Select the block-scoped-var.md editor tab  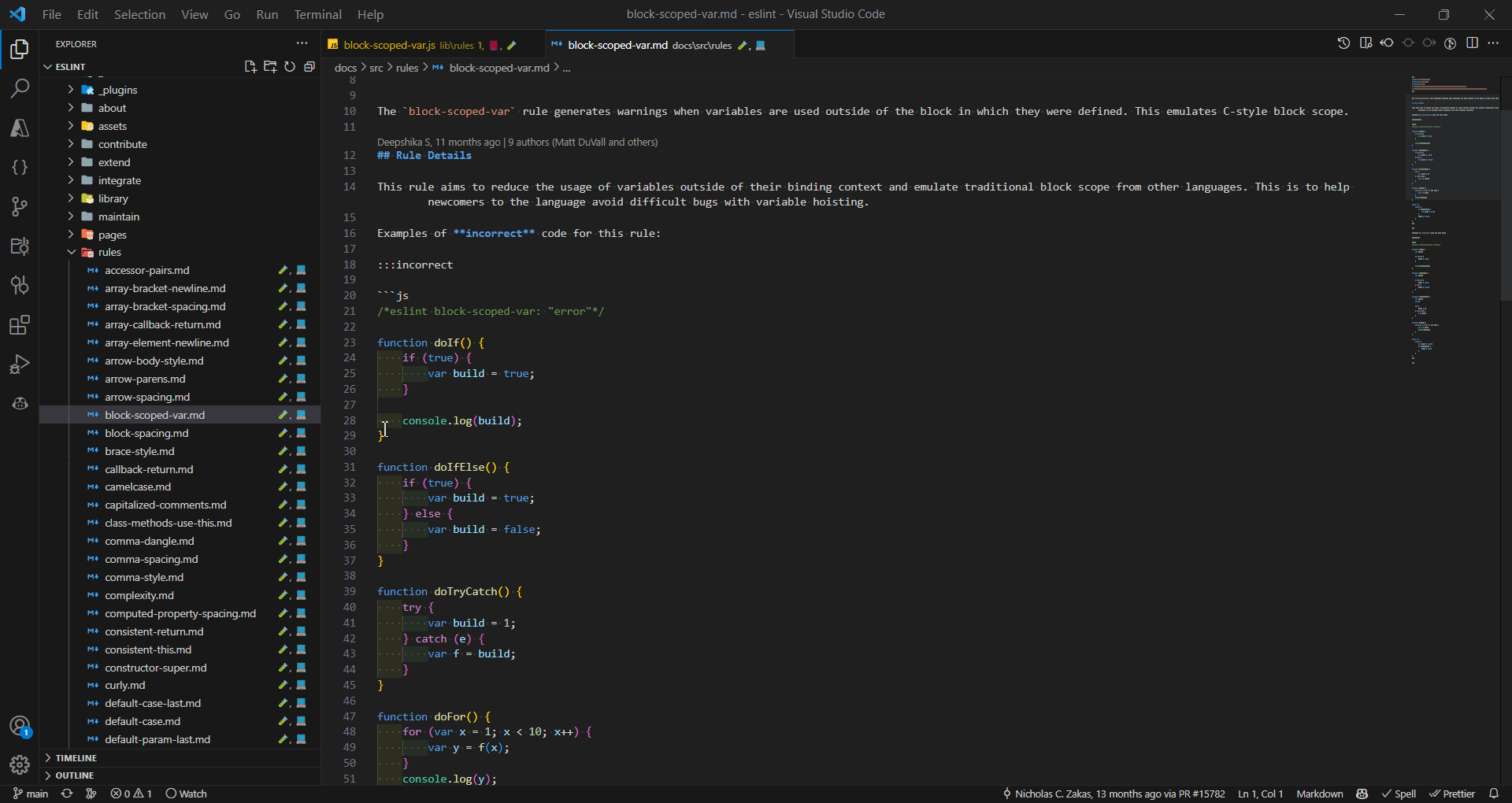coord(669,45)
